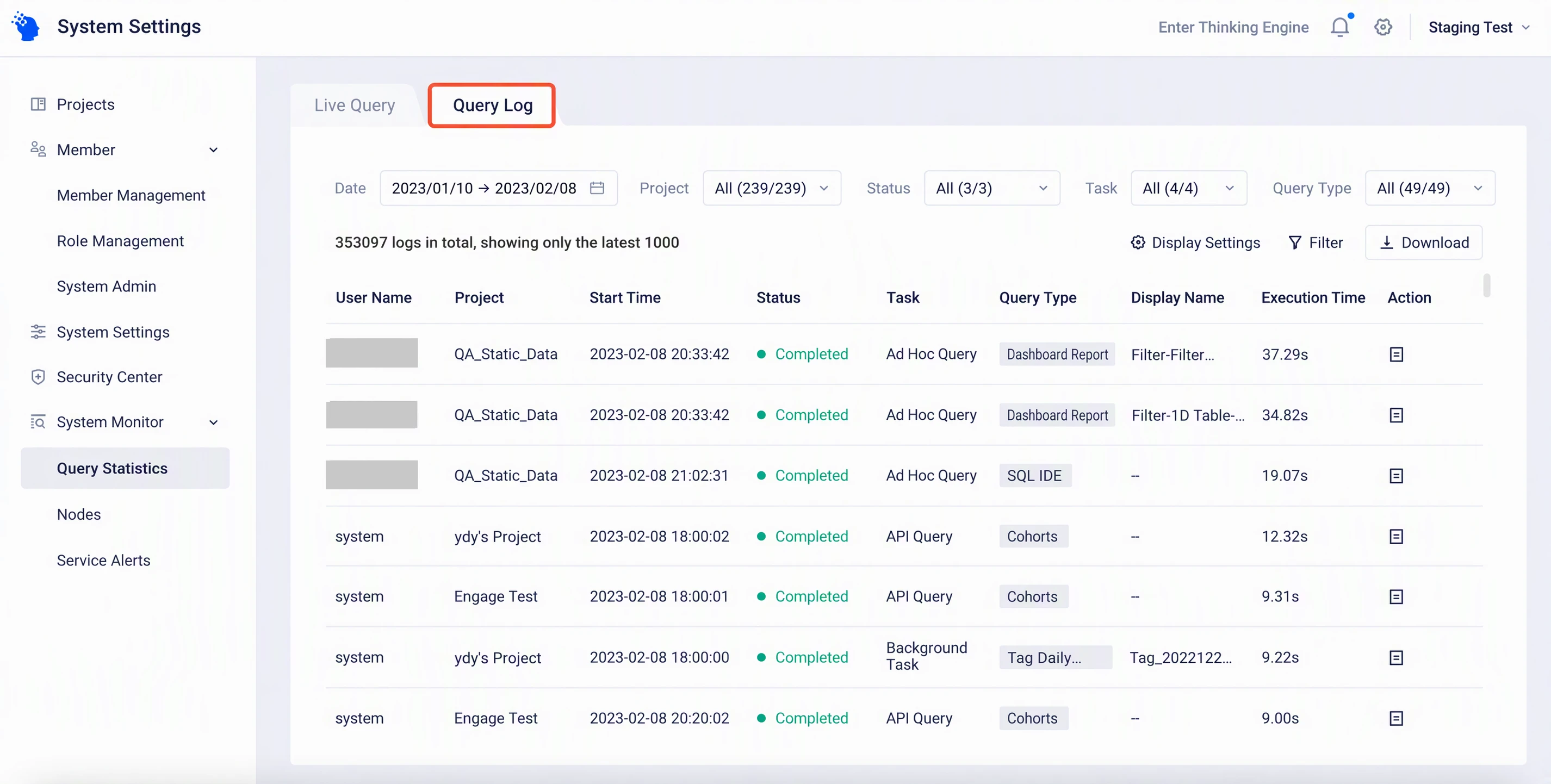Viewport: 1551px width, 784px height.
Task: Open Enter Thinking Engine link
Action: click(x=1233, y=27)
